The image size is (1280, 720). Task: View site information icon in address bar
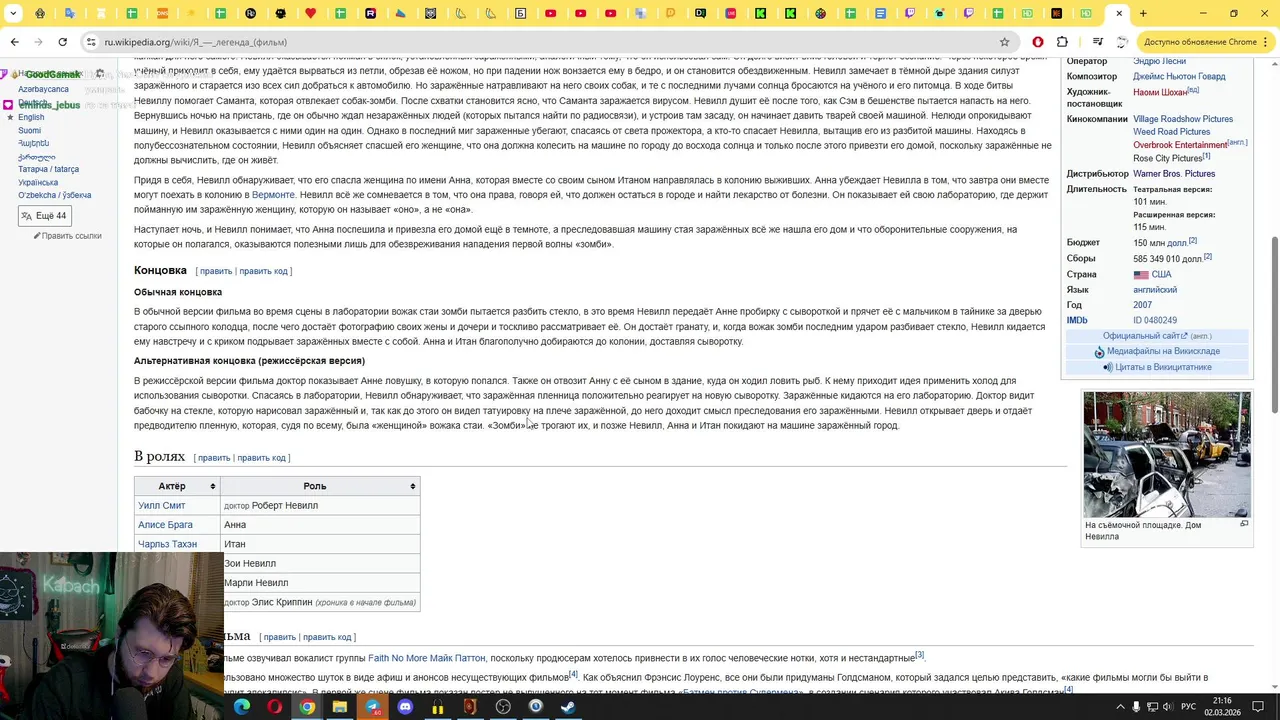click(91, 42)
